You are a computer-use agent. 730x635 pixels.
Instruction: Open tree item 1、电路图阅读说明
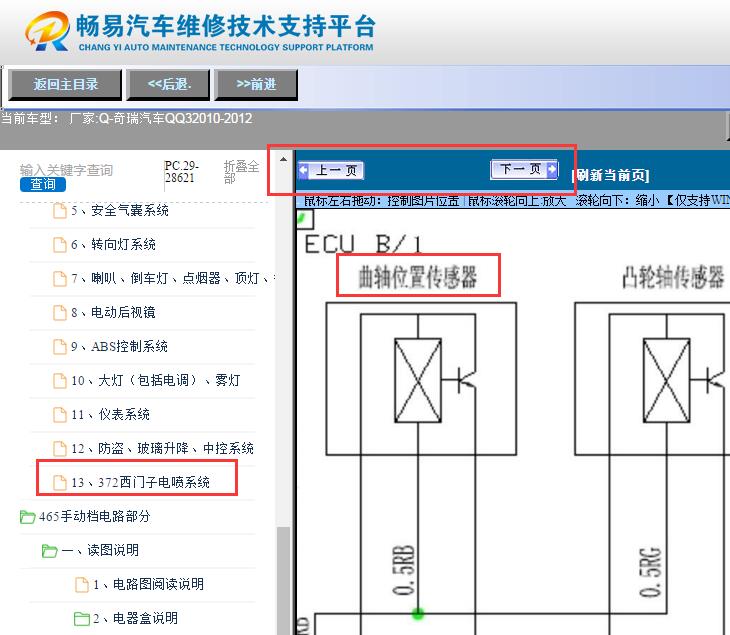(x=148, y=584)
